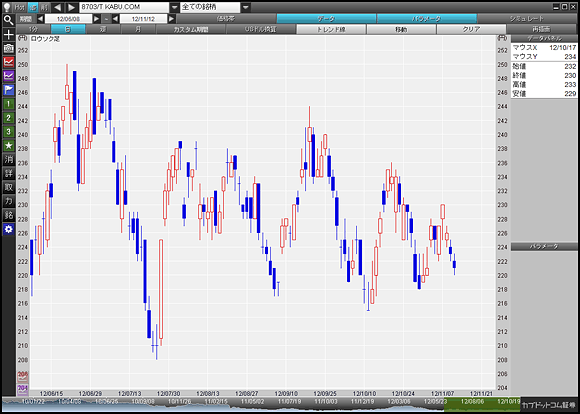580x414 pixels.
Task: Step the start date 12/05/08 forward
Action: (x=97, y=18)
